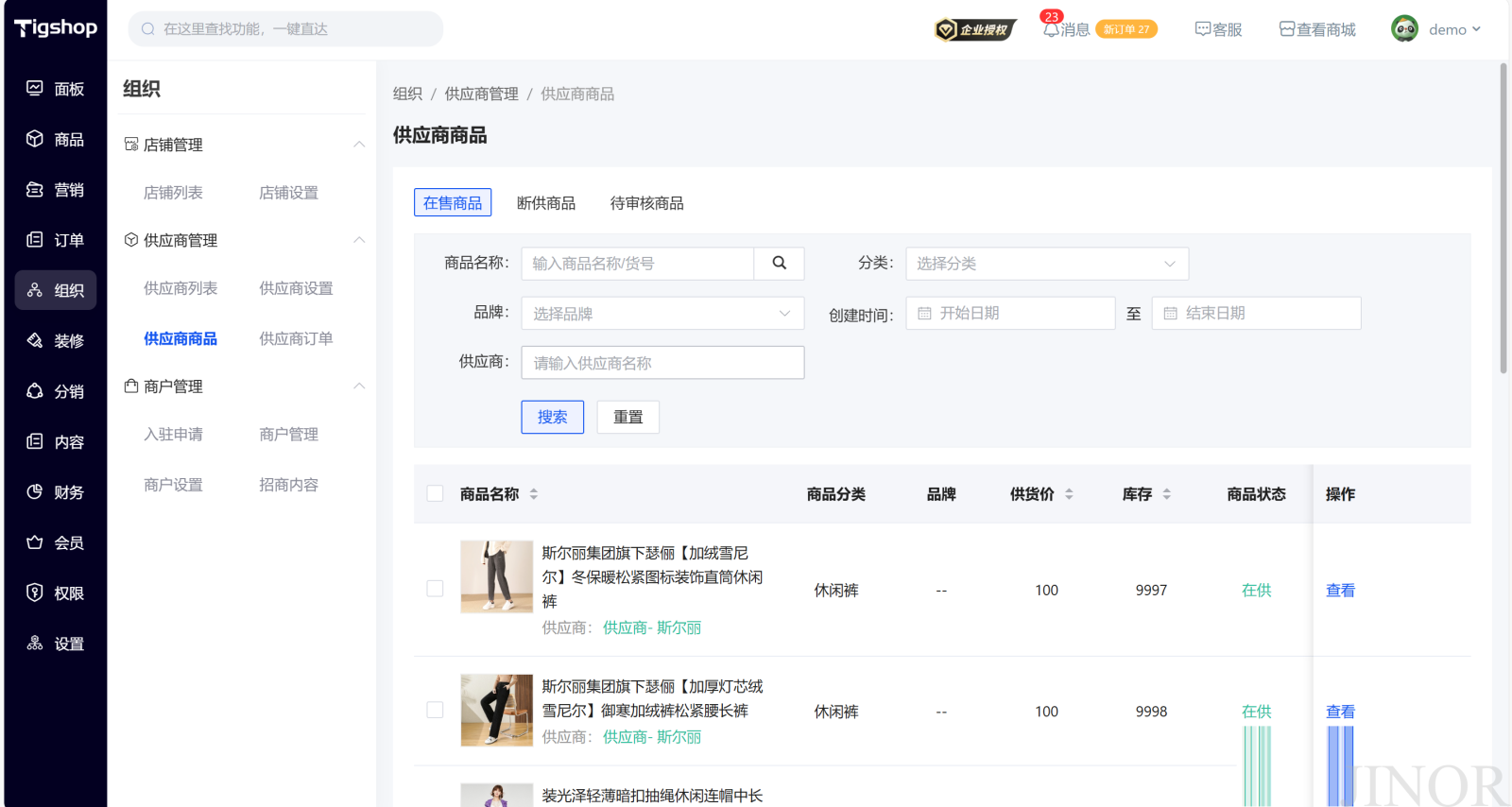Sort by 库存 column arrows
The image size is (1512, 807).
tap(1167, 494)
